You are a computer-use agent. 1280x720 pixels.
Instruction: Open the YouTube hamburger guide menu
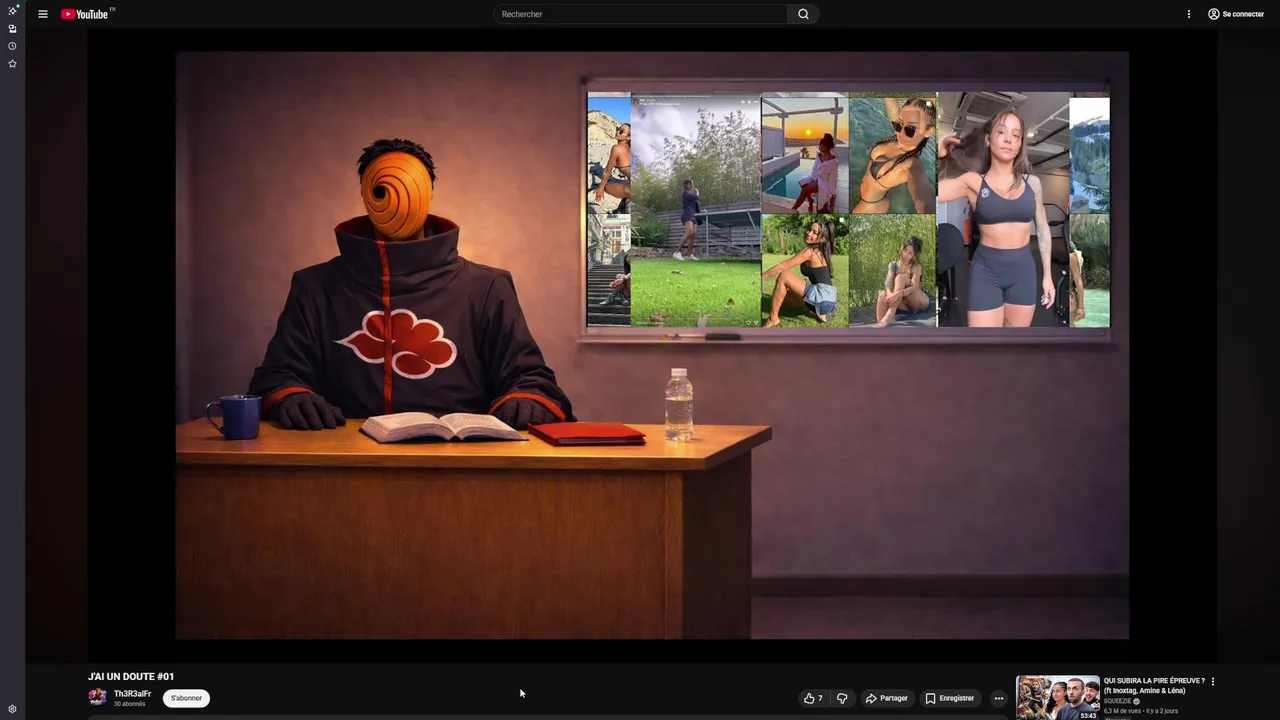point(43,14)
